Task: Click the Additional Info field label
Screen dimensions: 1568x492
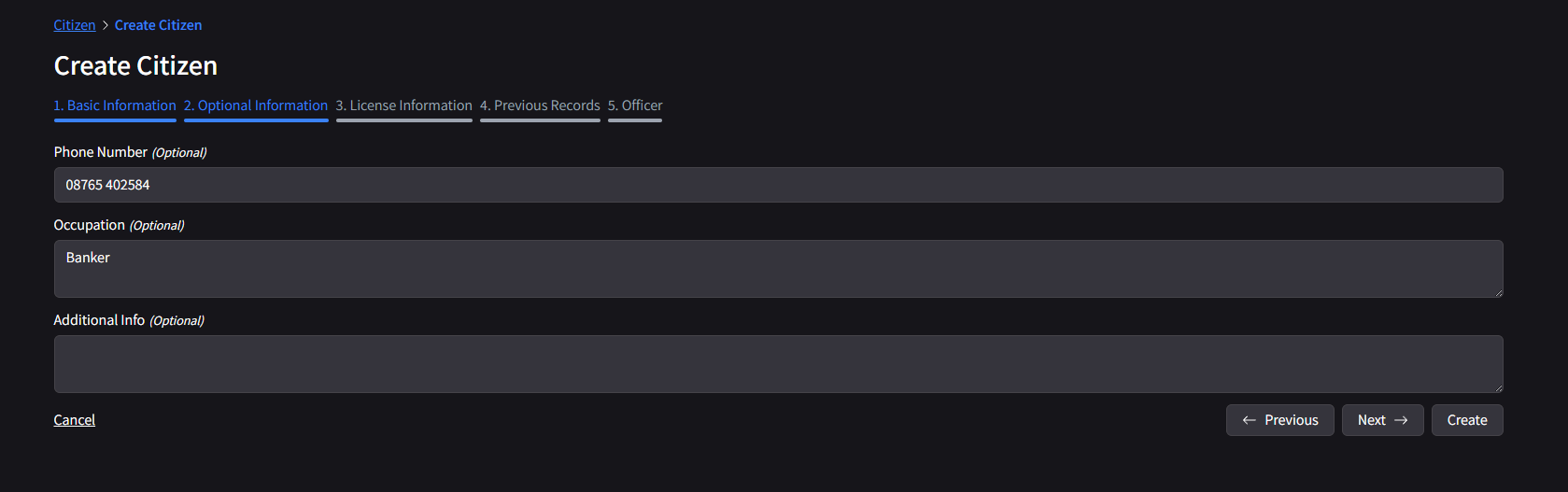Action: (99, 320)
